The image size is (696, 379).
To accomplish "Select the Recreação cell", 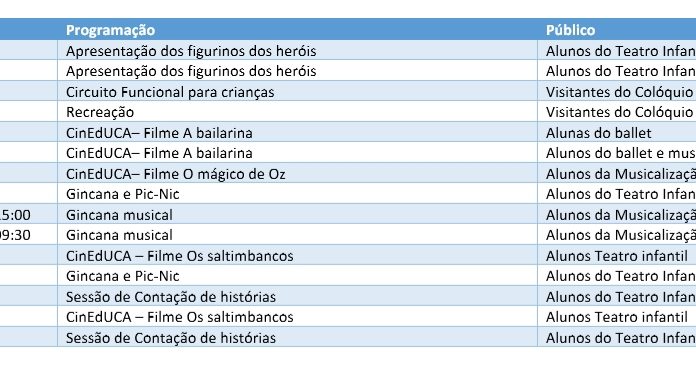I will click(297, 112).
